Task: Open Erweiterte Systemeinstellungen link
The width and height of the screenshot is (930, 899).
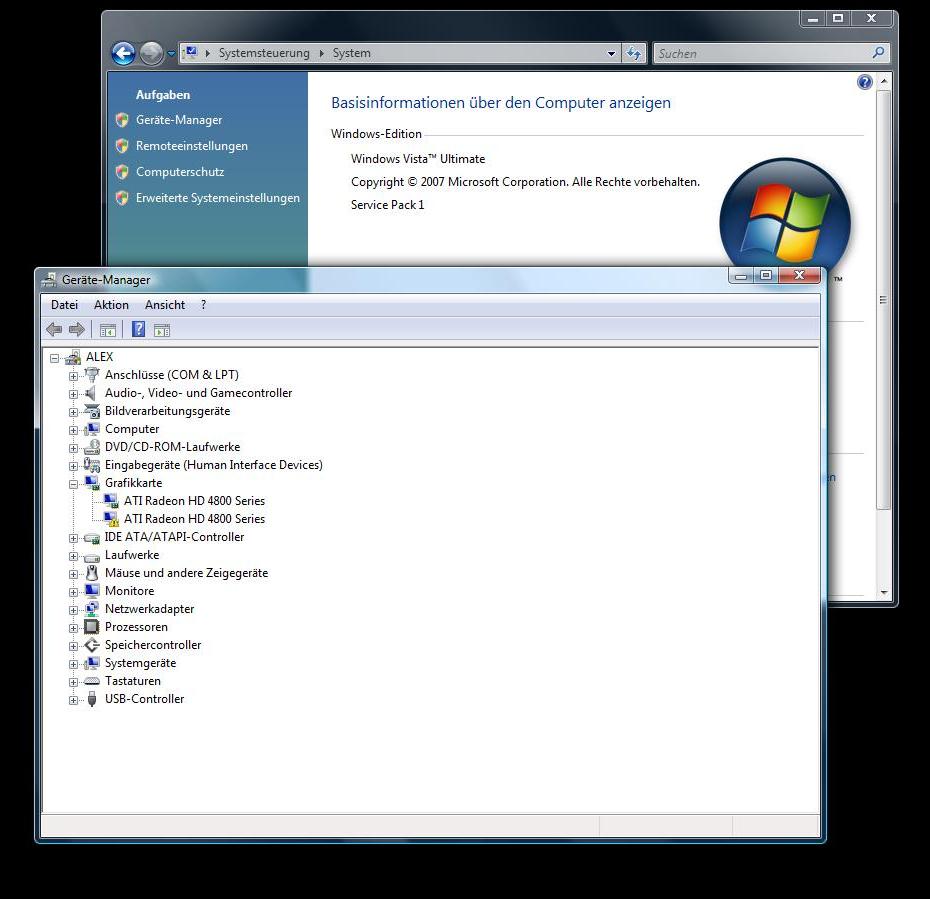Action: coord(218,198)
